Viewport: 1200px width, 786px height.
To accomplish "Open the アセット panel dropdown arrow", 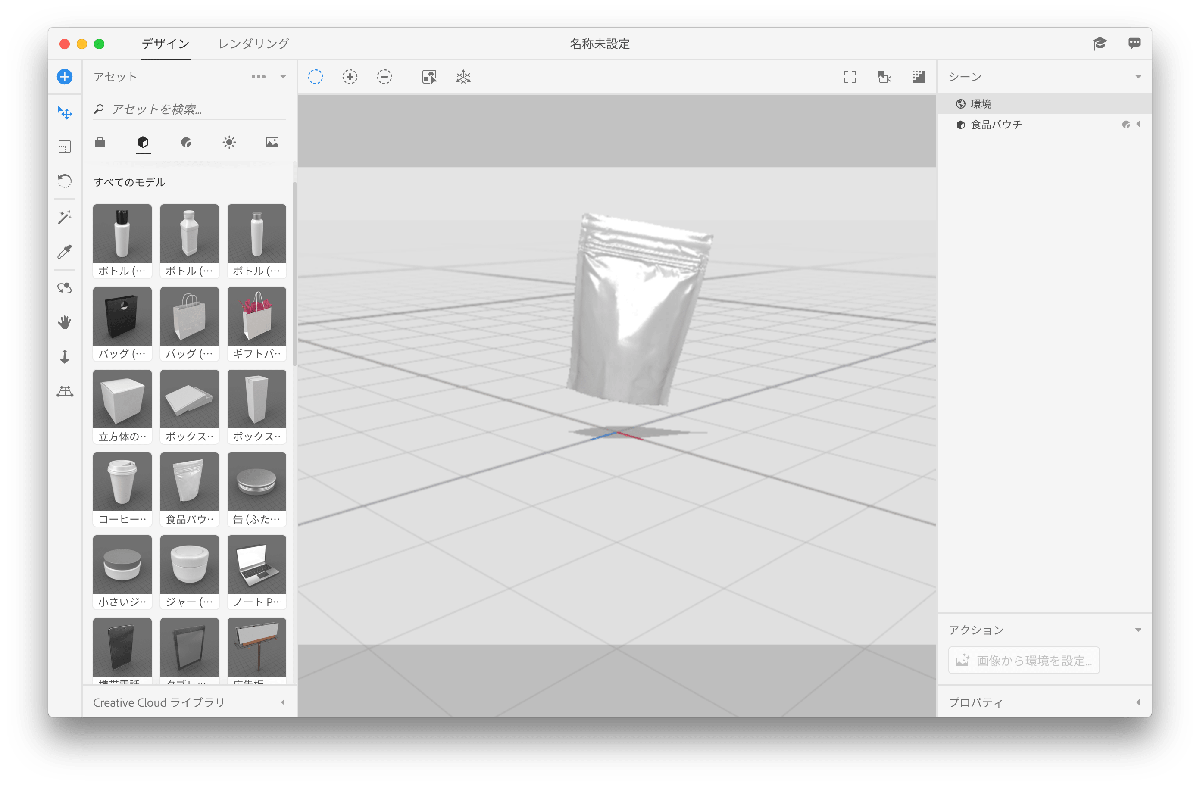I will click(283, 77).
